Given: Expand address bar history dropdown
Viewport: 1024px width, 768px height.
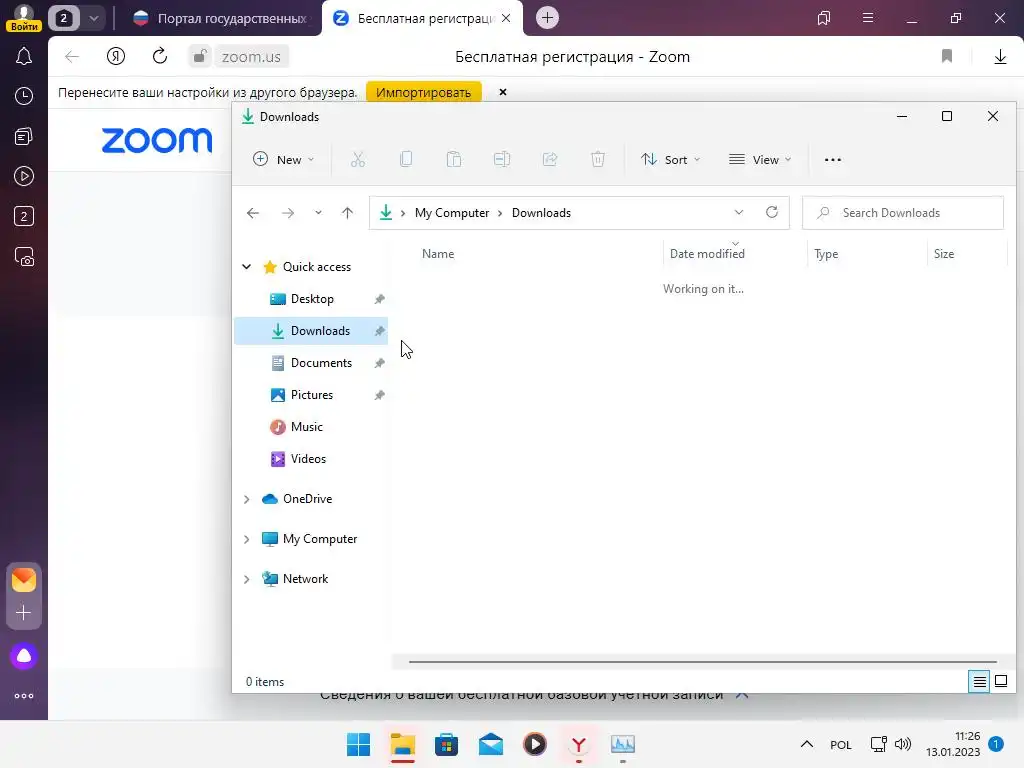Looking at the screenshot, I should [x=739, y=212].
